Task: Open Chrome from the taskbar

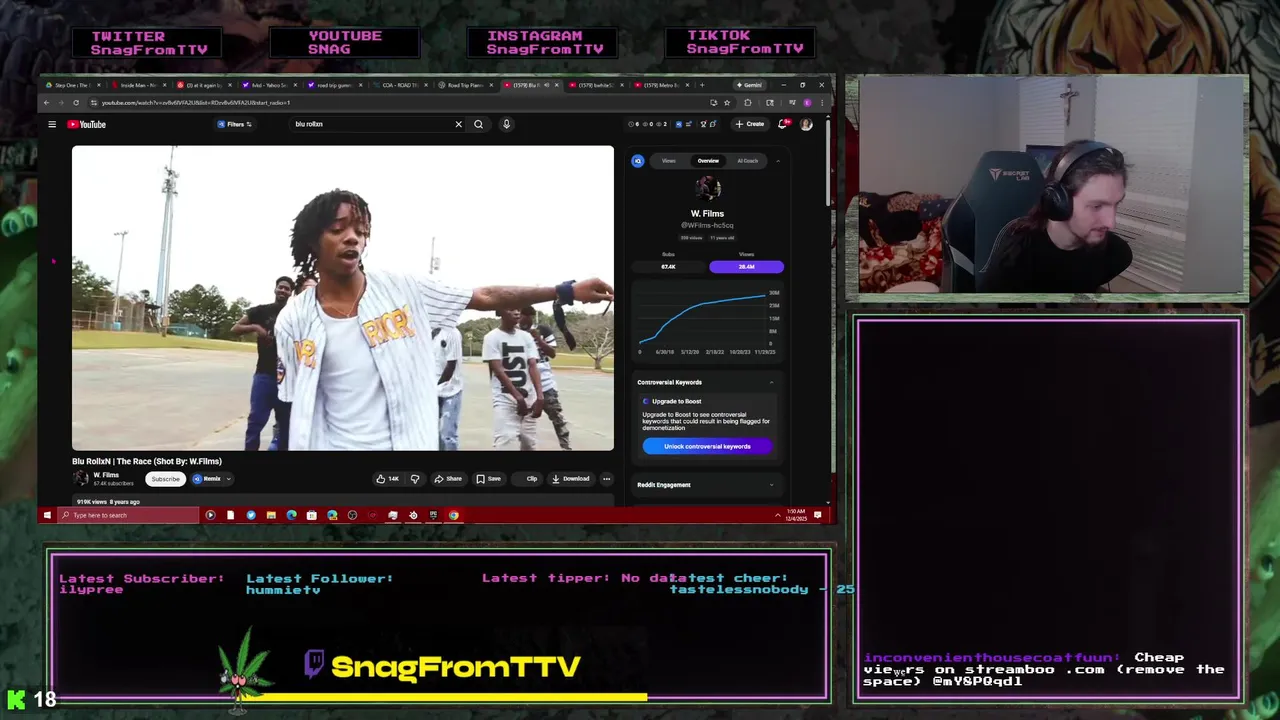Action: coord(454,515)
